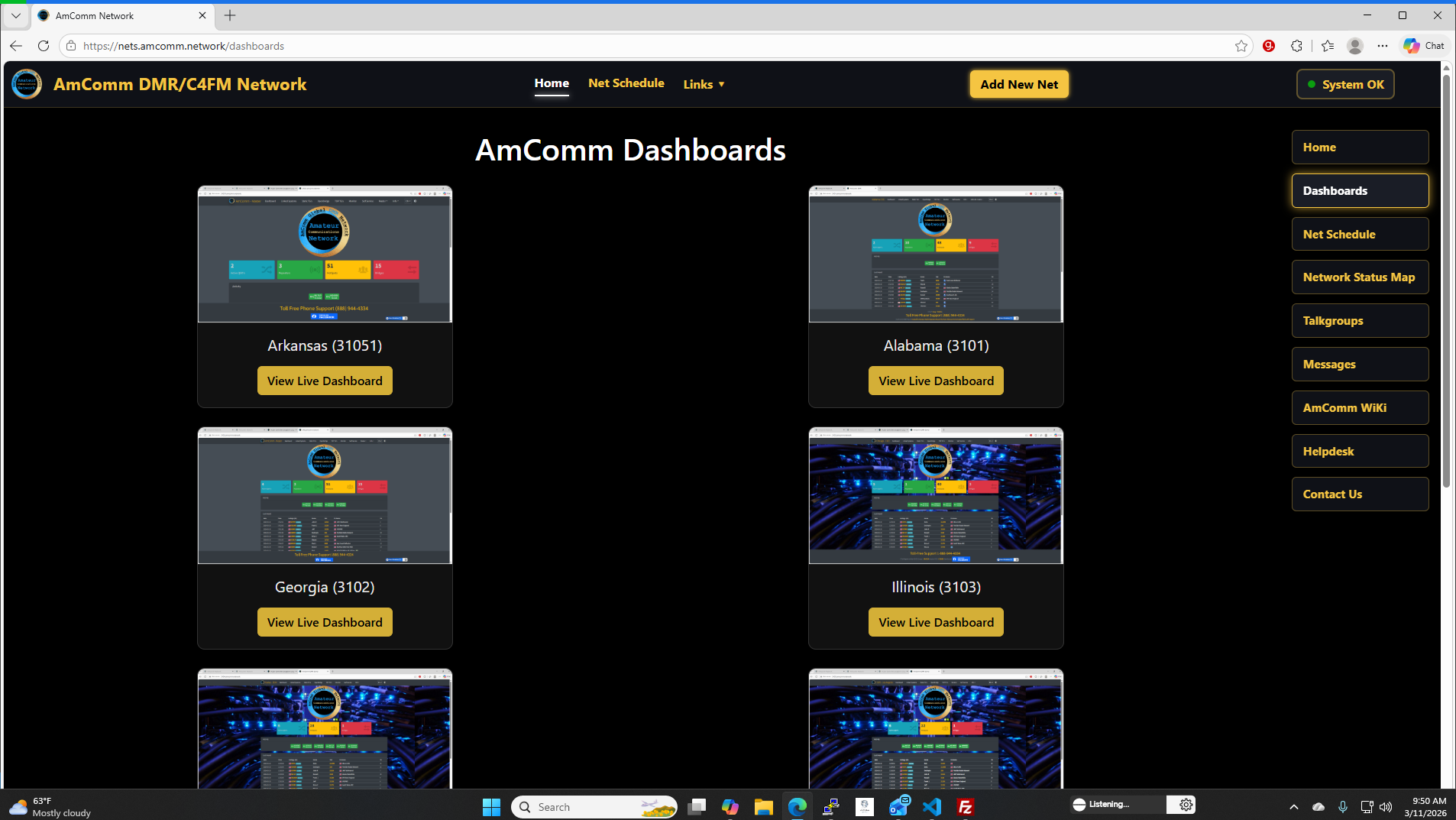Select the Net Schedule menu item
The height and width of the screenshot is (820, 1456).
point(626,83)
